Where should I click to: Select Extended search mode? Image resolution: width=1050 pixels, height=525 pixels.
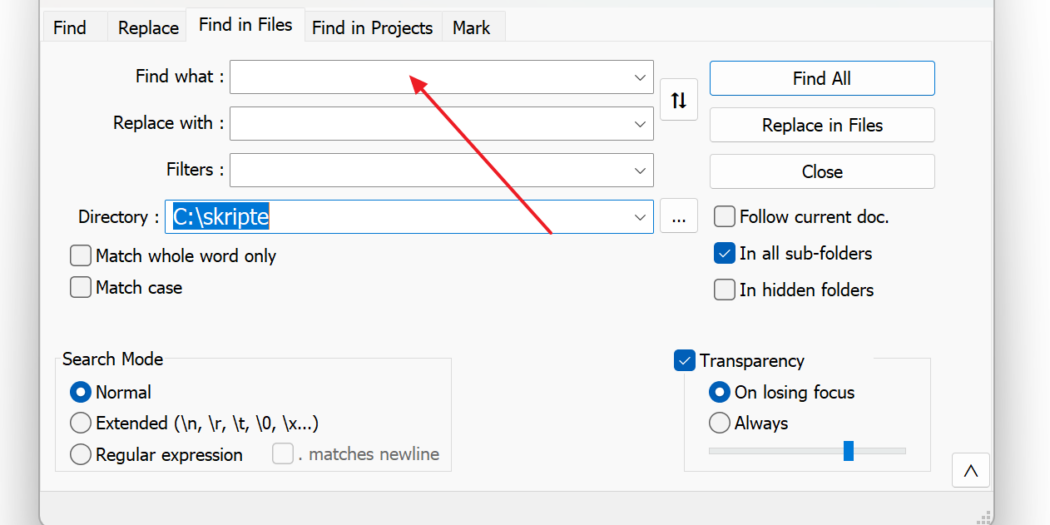point(80,423)
